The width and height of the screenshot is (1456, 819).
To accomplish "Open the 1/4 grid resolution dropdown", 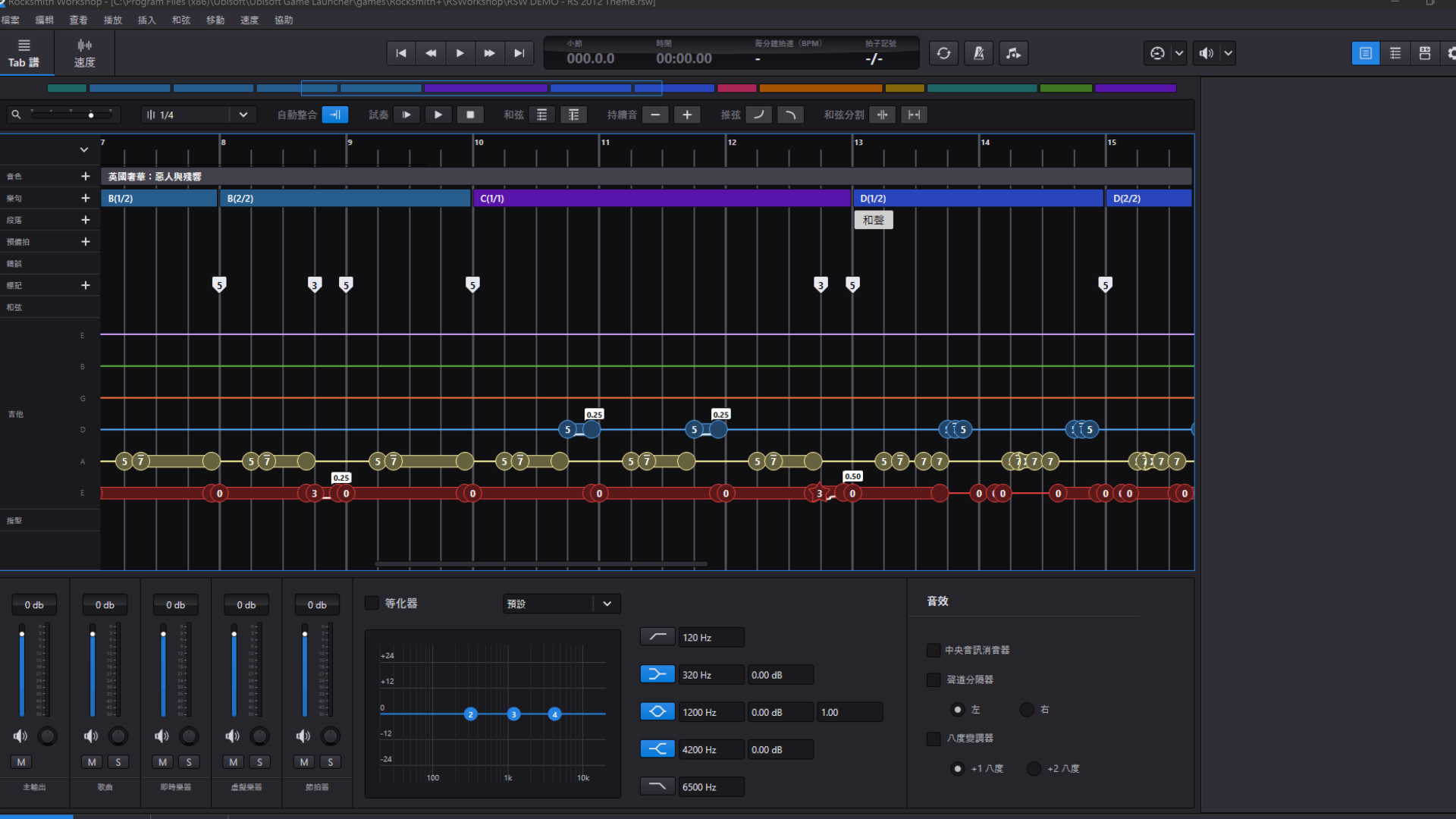I will coord(199,115).
